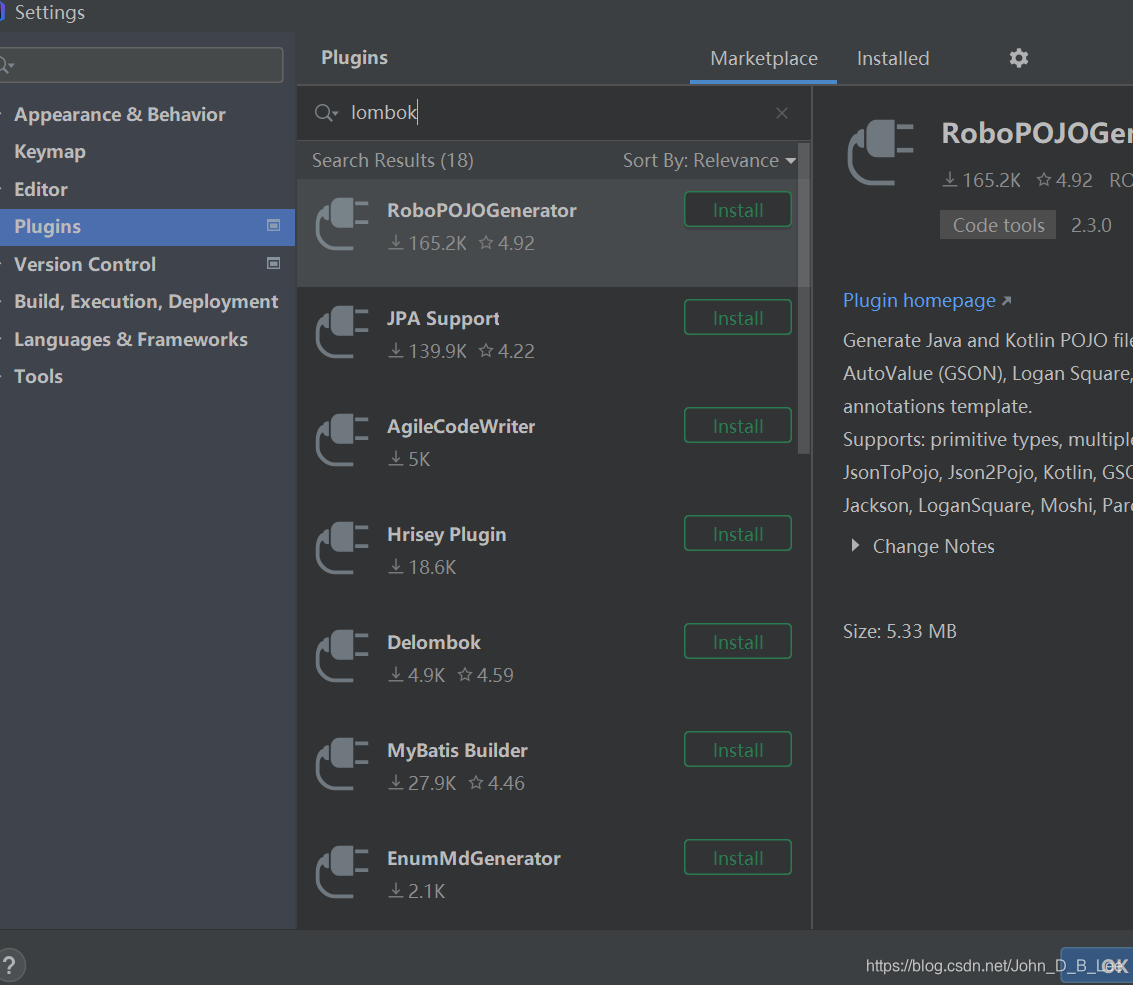Install the AgileCodeWriter plugin
Image resolution: width=1133 pixels, height=985 pixels.
click(x=738, y=426)
